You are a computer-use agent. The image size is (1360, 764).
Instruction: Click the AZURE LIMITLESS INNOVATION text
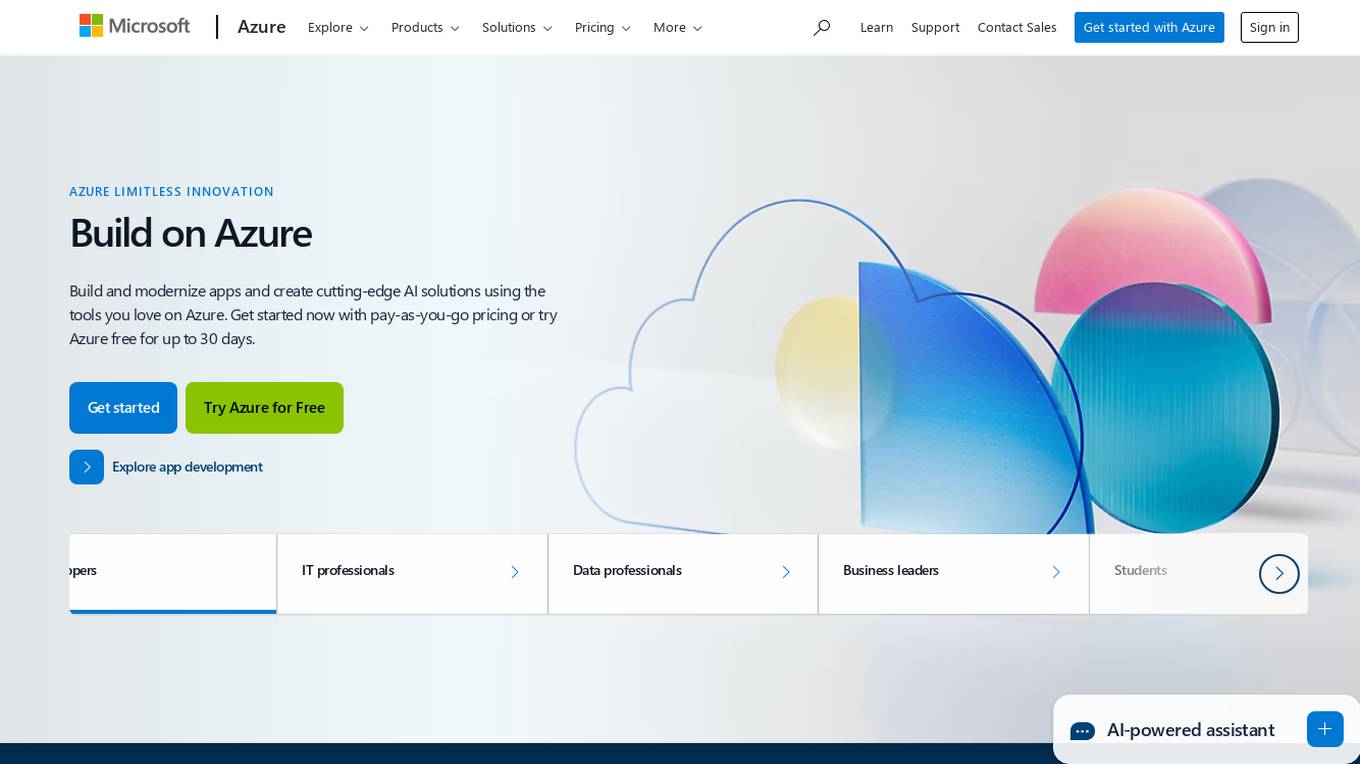[x=171, y=191]
